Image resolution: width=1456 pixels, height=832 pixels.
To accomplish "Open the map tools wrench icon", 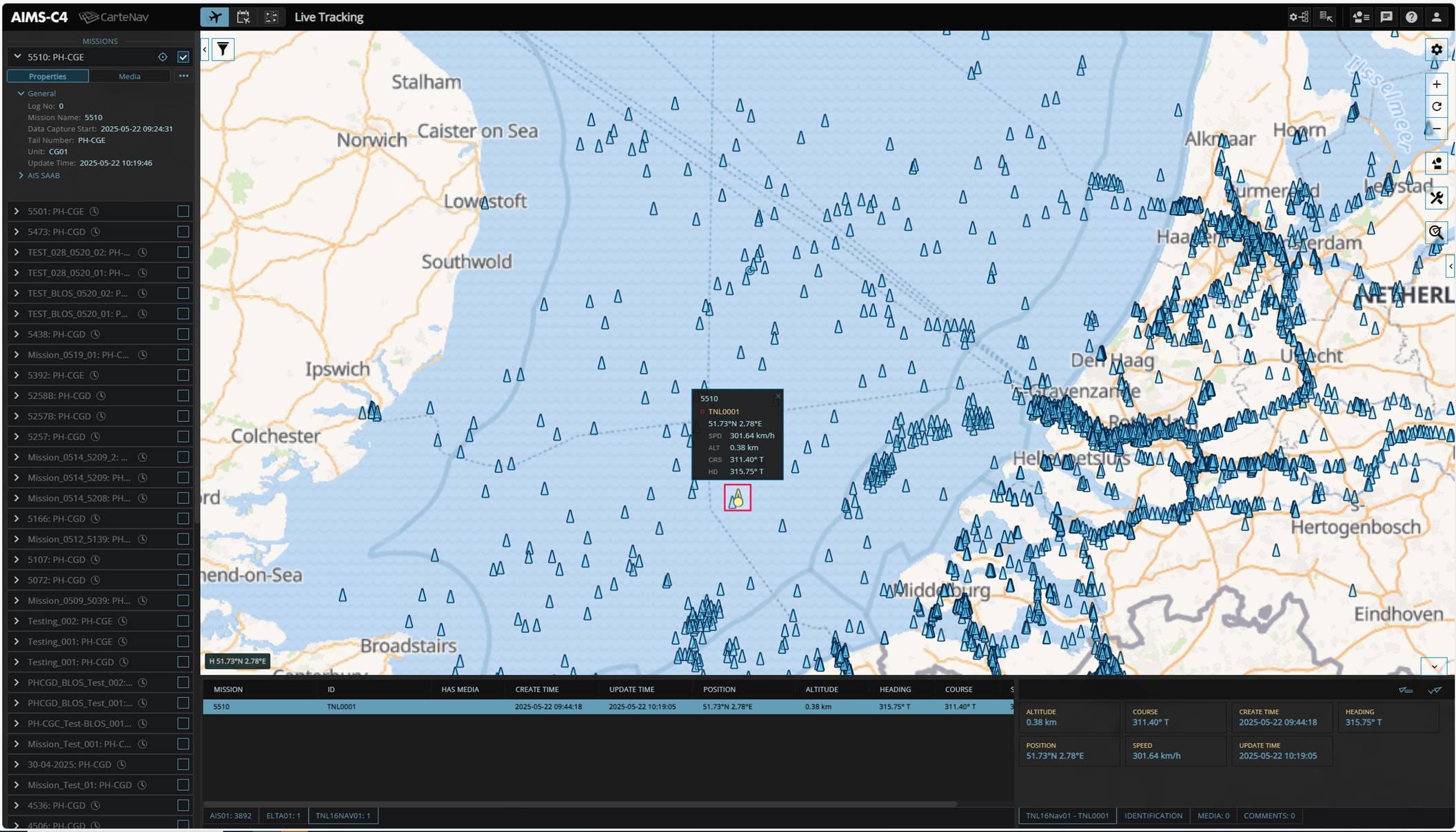I will pyautogui.click(x=1436, y=199).
